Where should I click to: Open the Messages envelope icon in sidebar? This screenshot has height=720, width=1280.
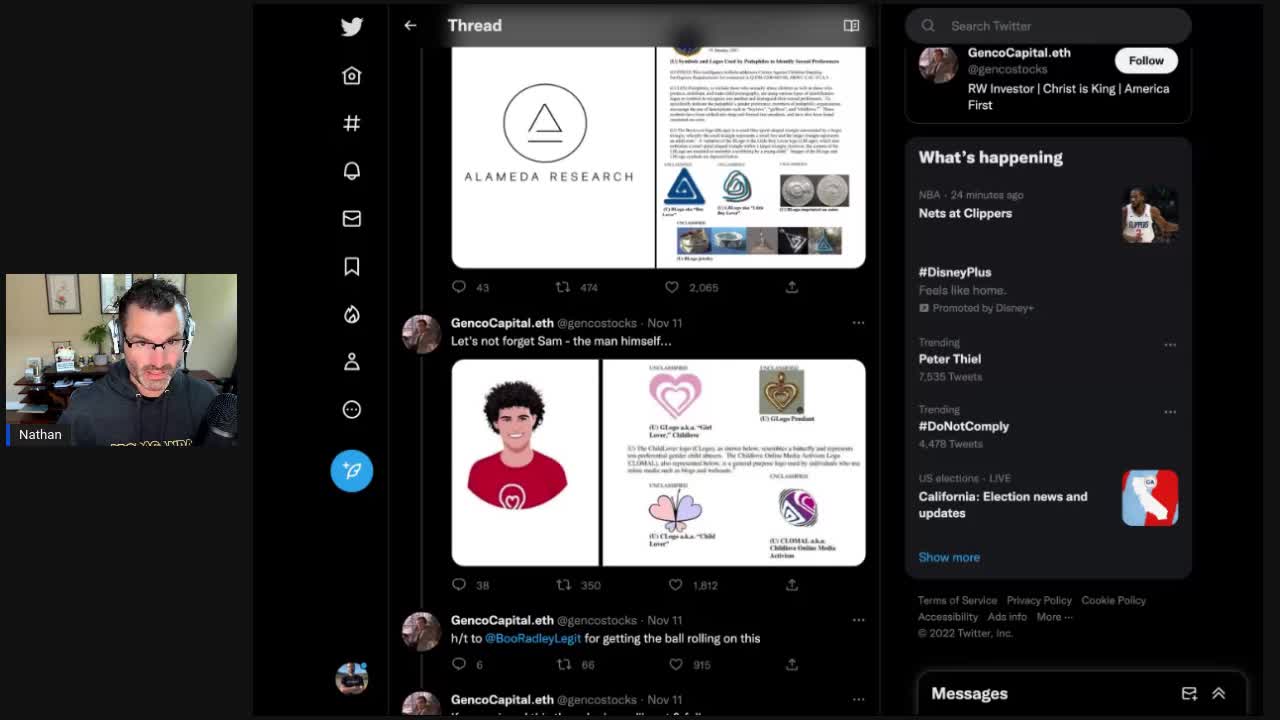click(351, 218)
